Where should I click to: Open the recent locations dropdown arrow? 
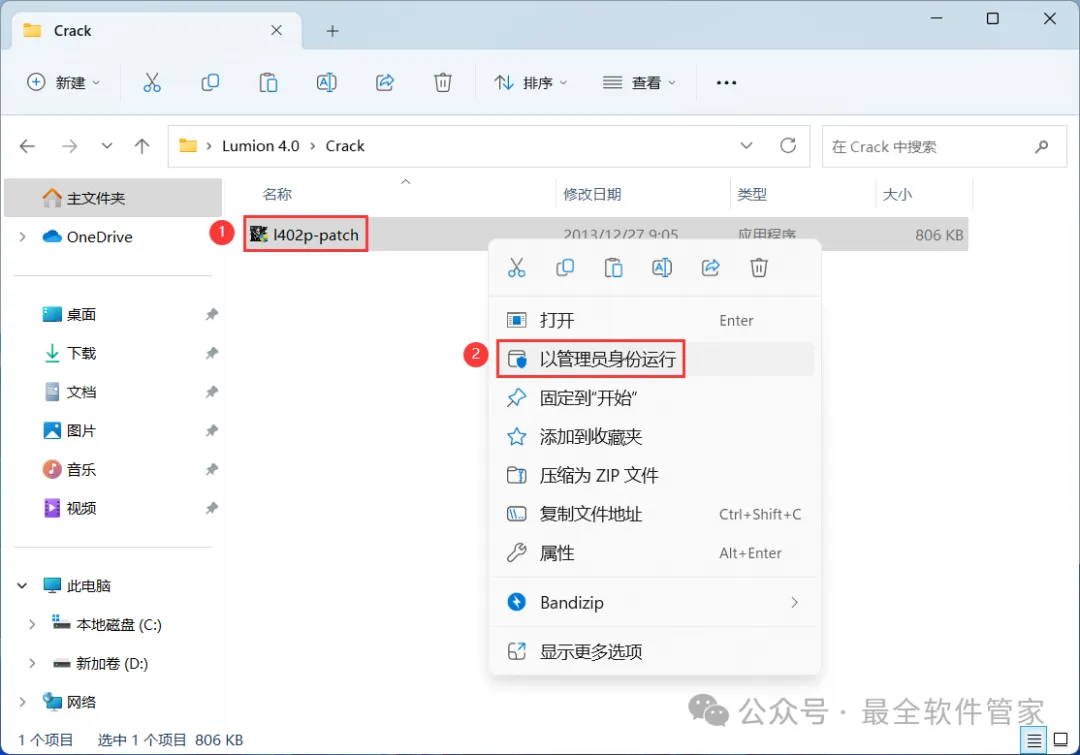(107, 146)
